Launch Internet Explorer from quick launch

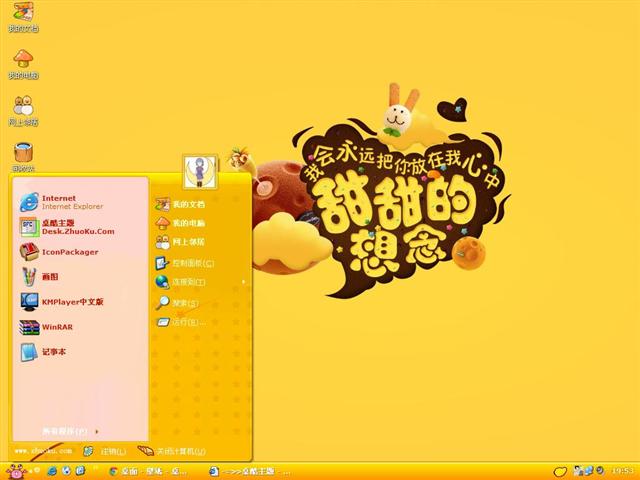pyautogui.click(x=52, y=471)
